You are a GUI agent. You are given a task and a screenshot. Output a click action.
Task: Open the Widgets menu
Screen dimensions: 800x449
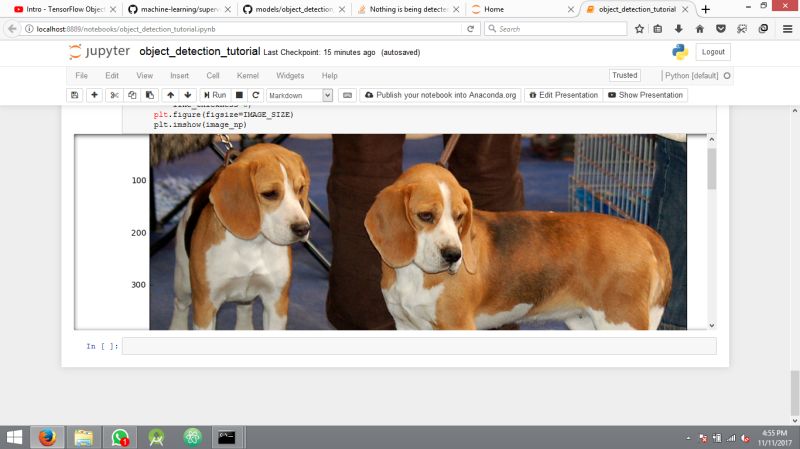[x=290, y=76]
